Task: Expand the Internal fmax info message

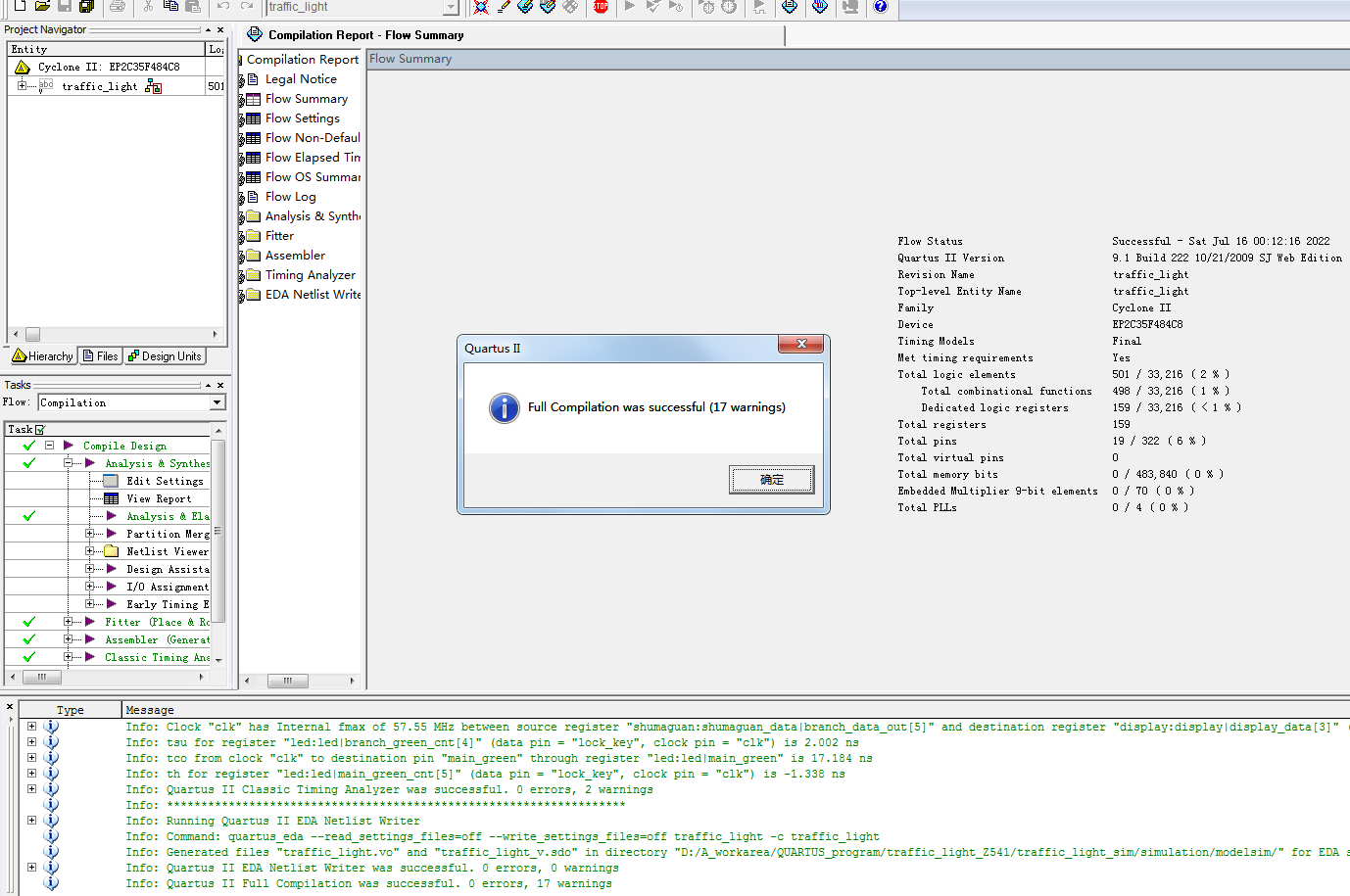Action: coord(31,727)
